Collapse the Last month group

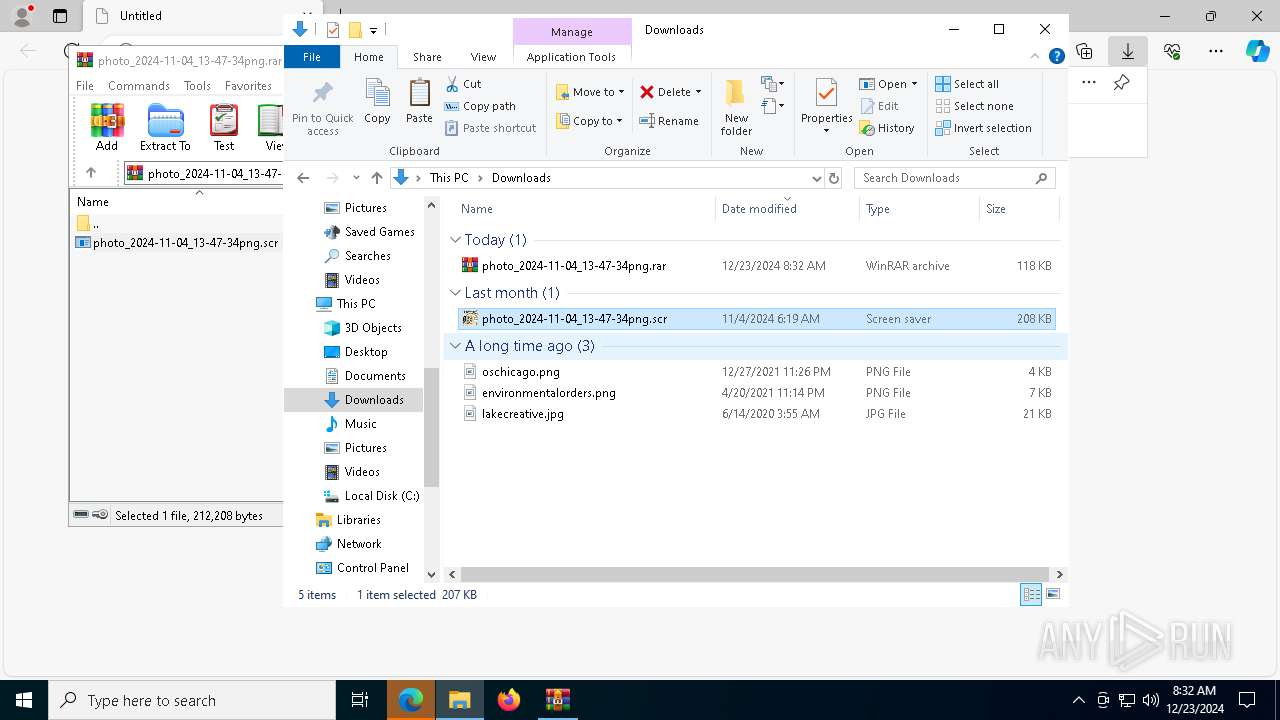[x=455, y=293]
